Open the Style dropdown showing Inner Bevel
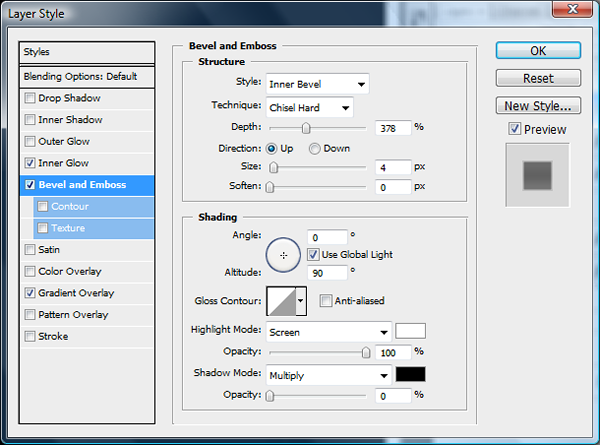This screenshot has height=445, width=600. pos(317,84)
